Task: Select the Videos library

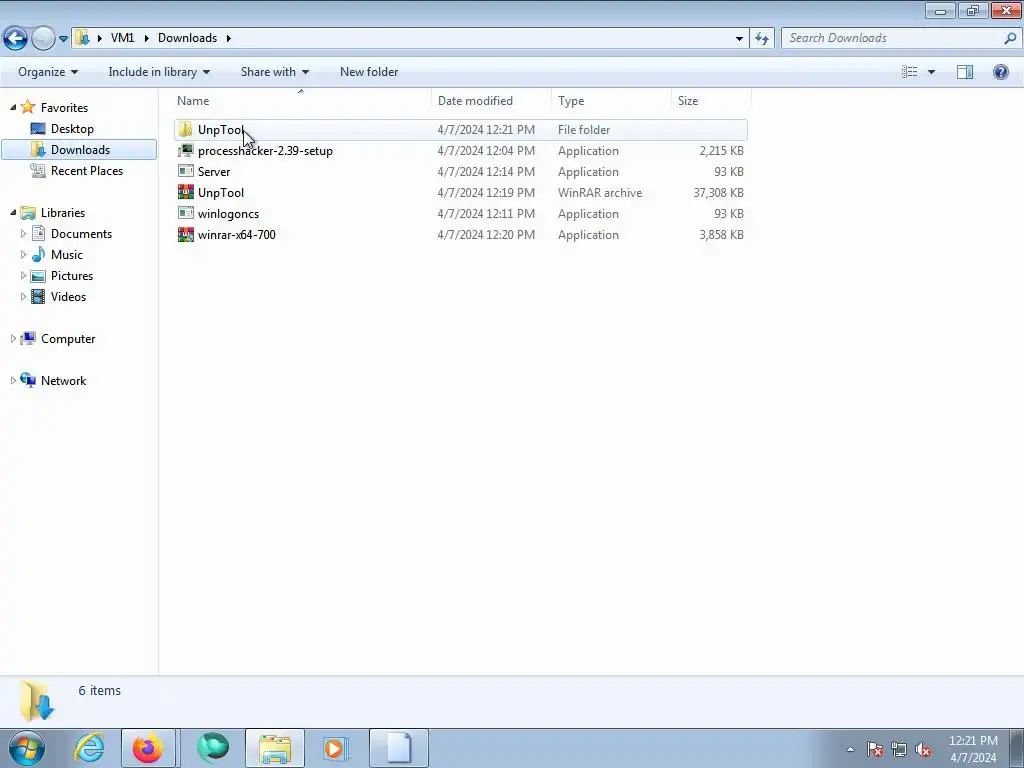Action: [68, 296]
